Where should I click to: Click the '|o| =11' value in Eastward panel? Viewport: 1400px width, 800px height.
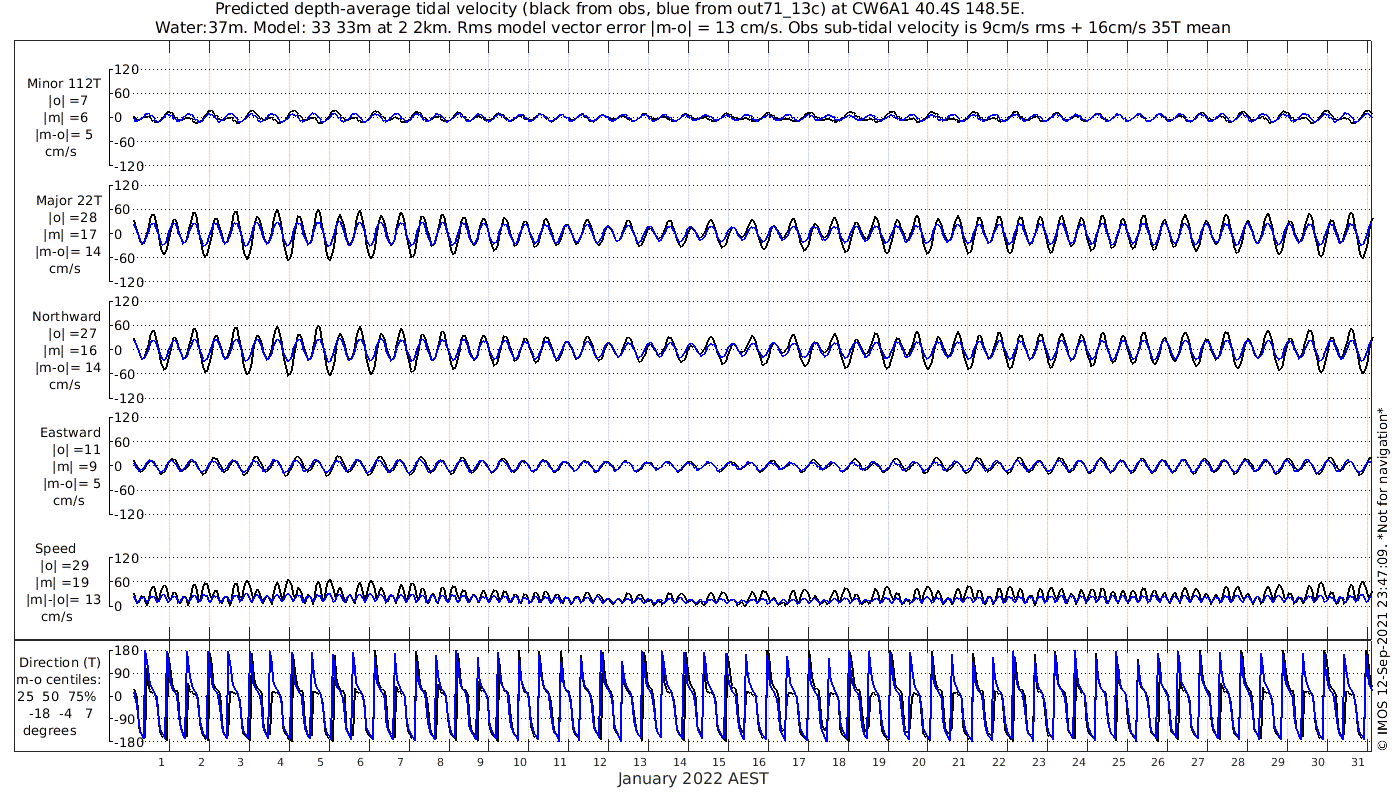tap(76, 449)
